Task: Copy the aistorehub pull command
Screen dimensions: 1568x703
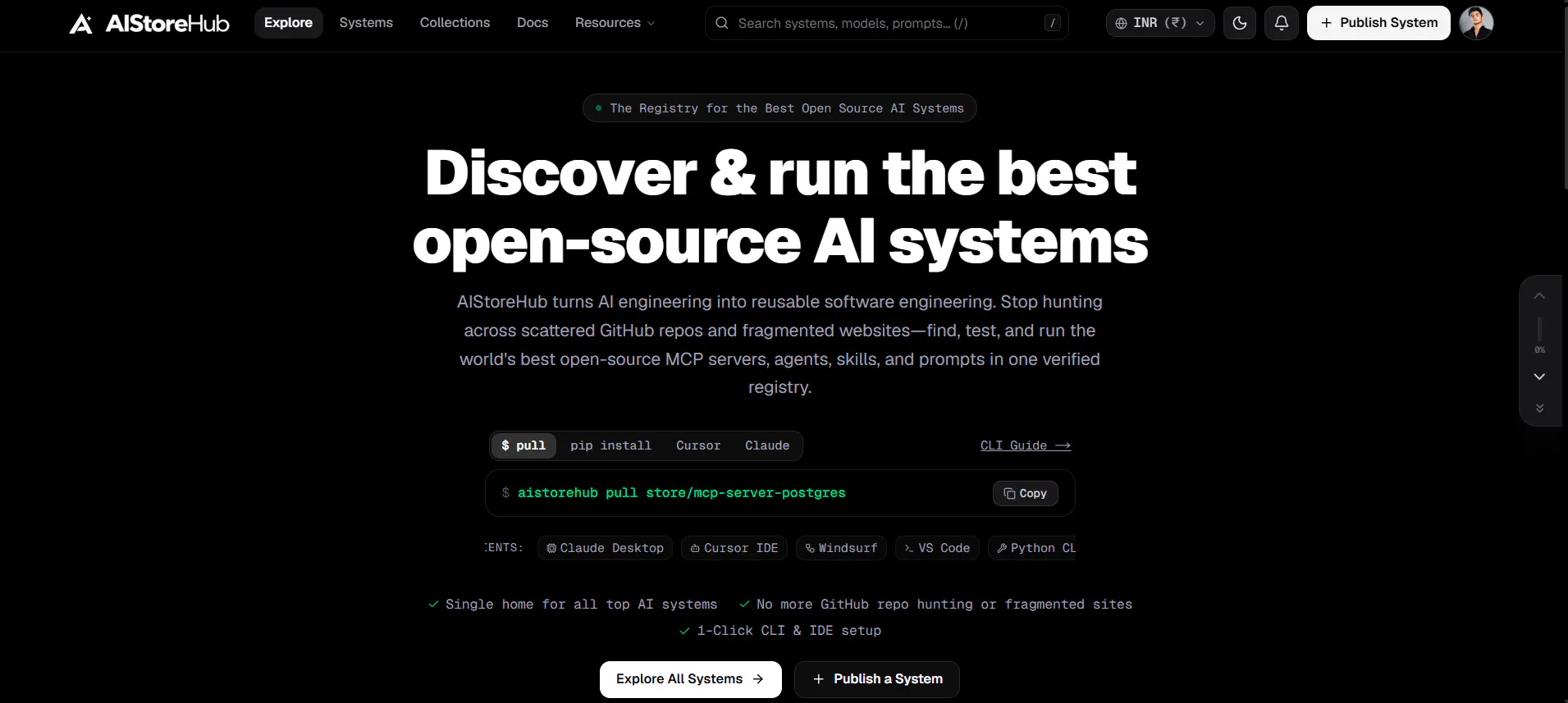Action: click(x=1026, y=493)
